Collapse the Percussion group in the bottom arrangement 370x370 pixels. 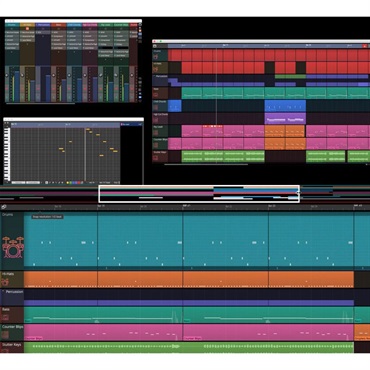pyautogui.click(x=3, y=291)
